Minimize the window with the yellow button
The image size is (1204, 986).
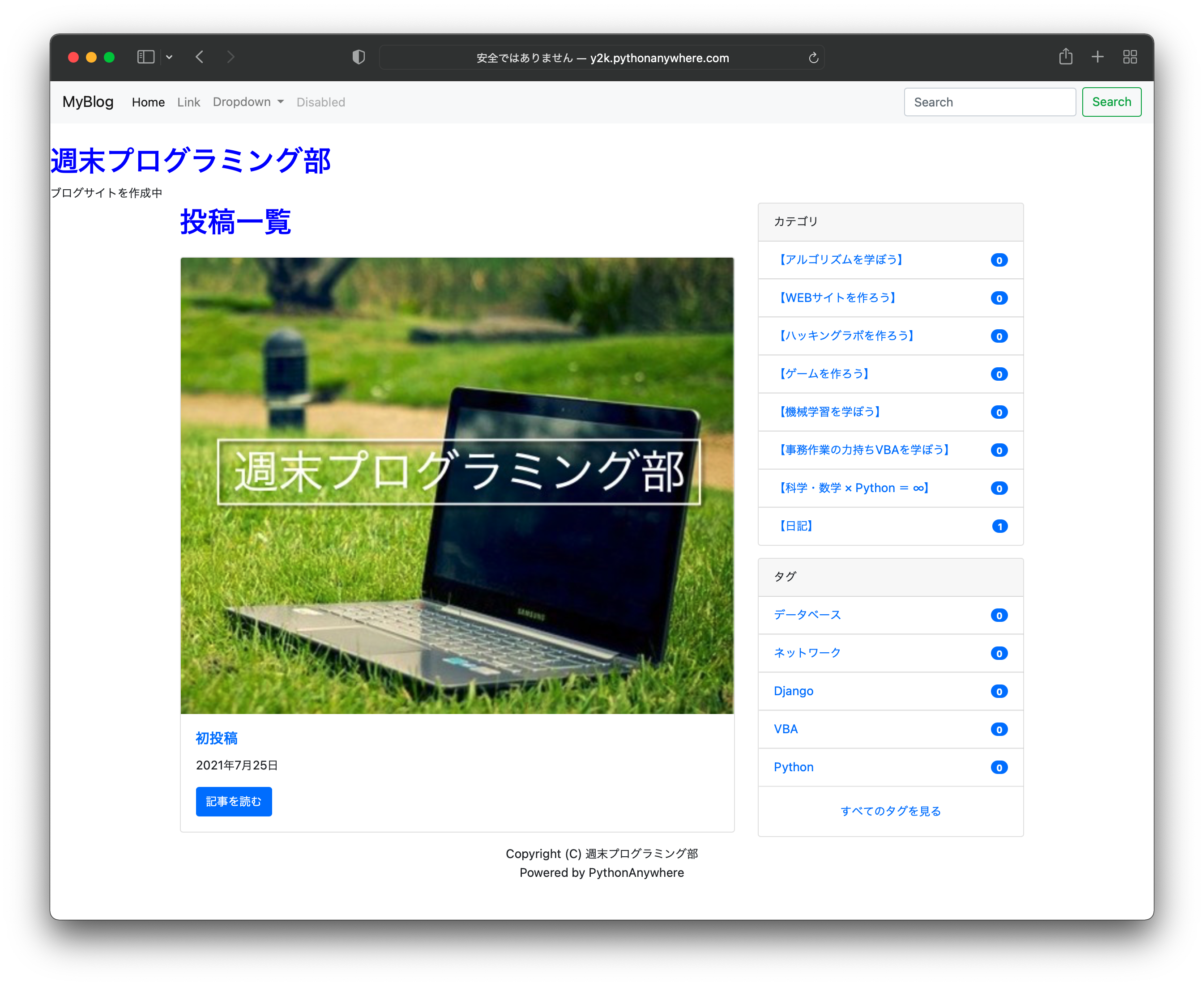(x=91, y=57)
